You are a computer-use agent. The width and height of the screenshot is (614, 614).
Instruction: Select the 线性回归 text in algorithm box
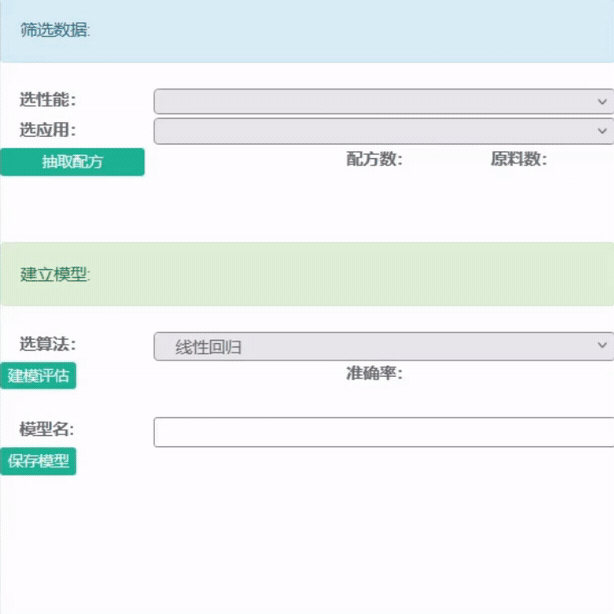pos(208,347)
